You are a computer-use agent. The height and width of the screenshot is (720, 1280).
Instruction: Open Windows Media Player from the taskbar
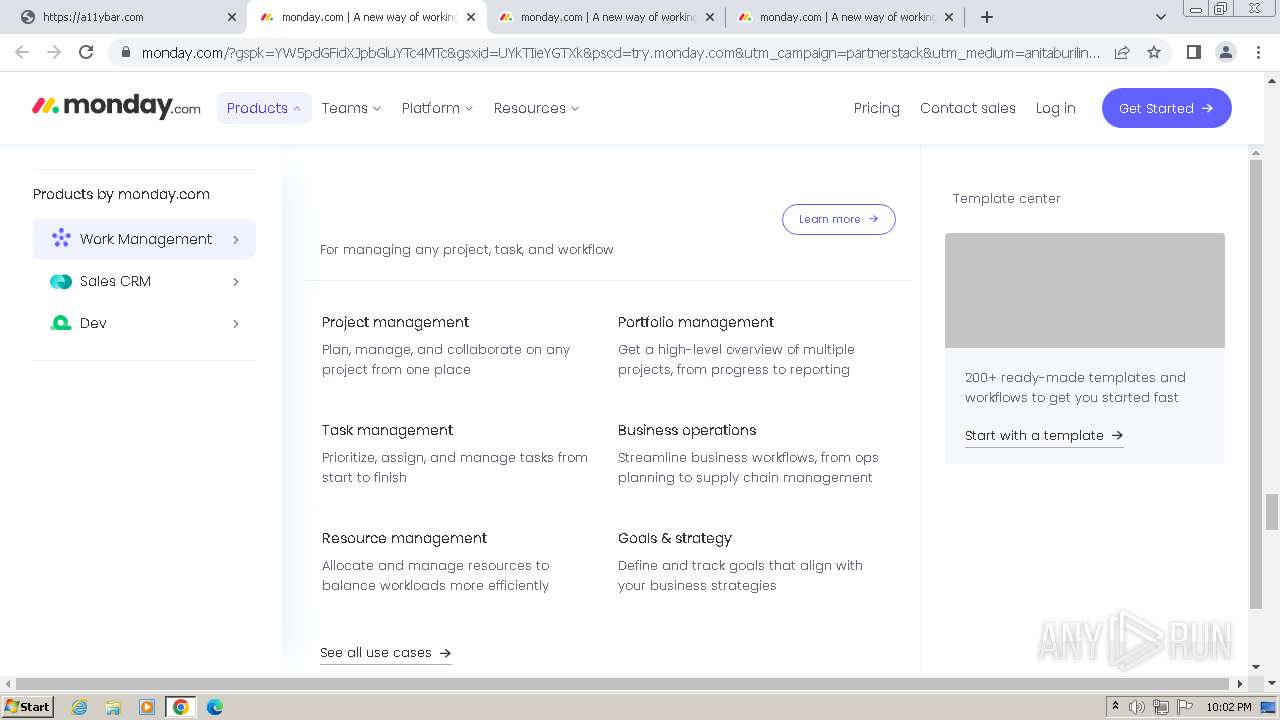click(147, 707)
